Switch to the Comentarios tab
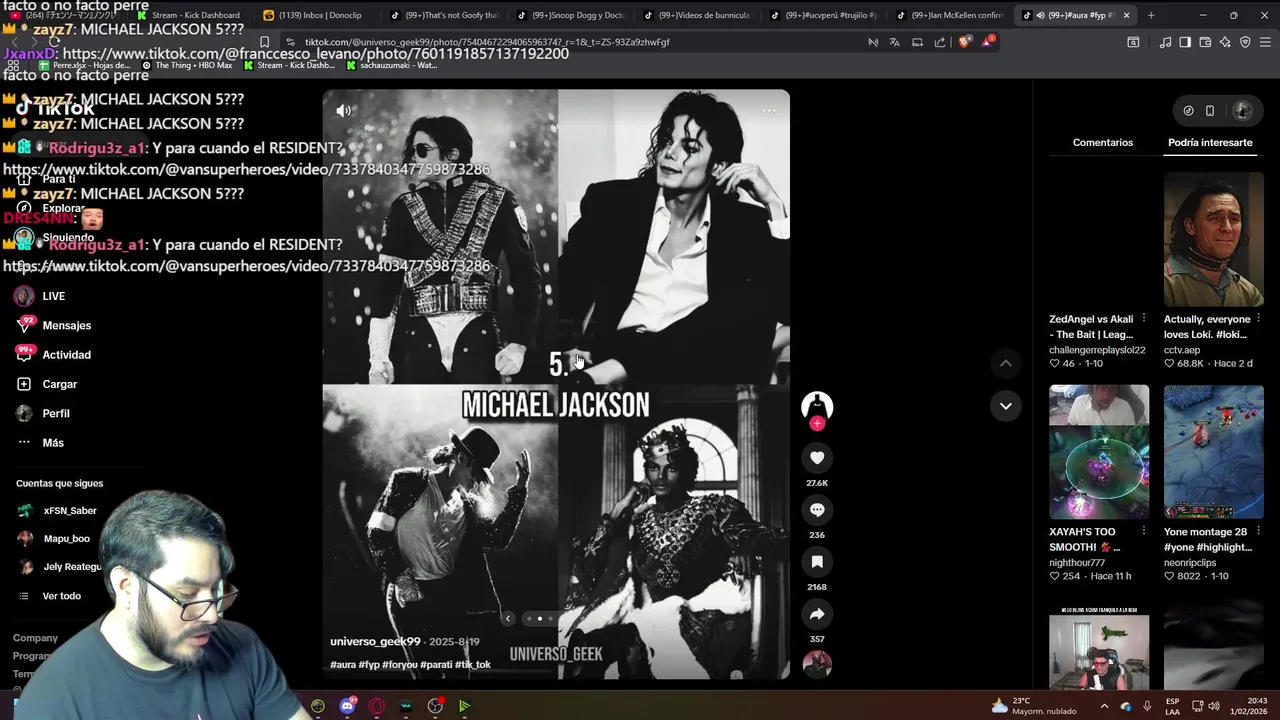 [x=1103, y=142]
